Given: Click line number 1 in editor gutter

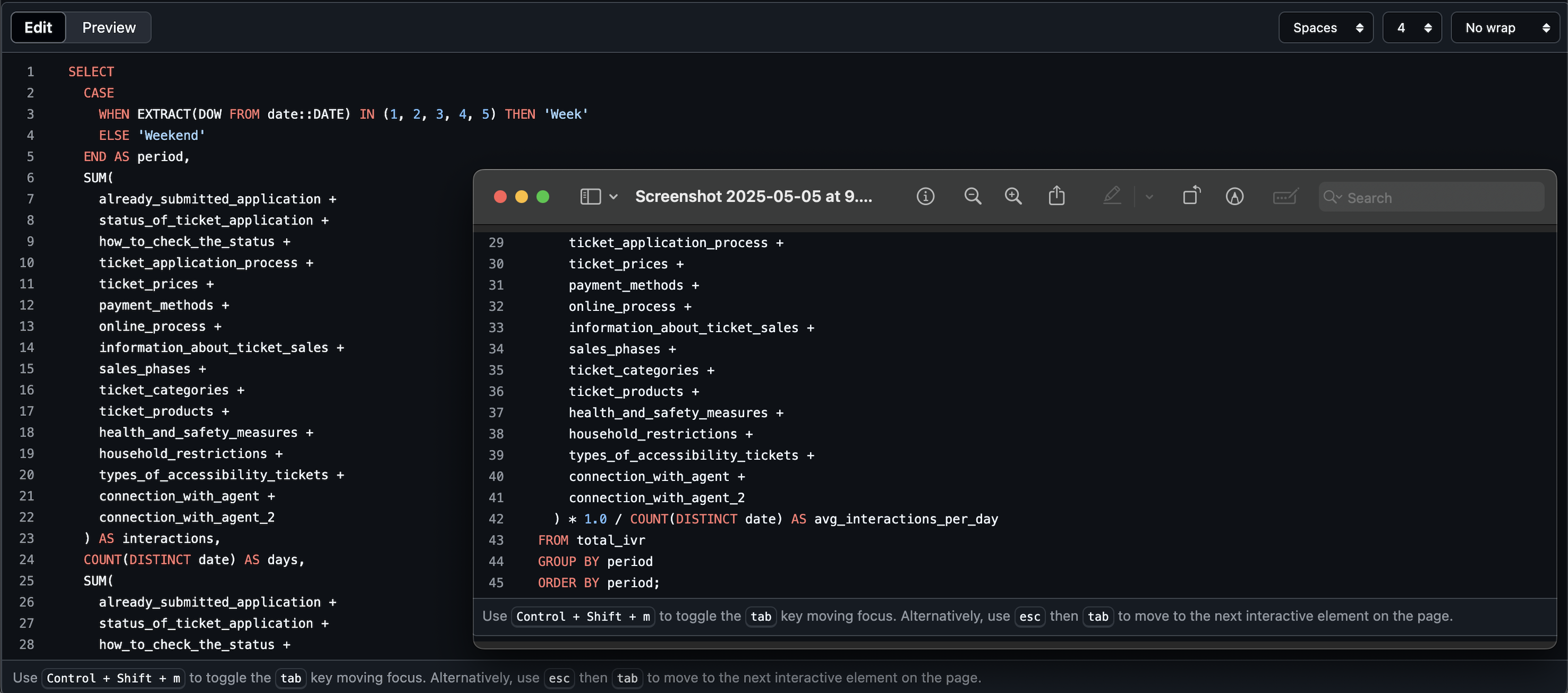Looking at the screenshot, I should coord(30,72).
